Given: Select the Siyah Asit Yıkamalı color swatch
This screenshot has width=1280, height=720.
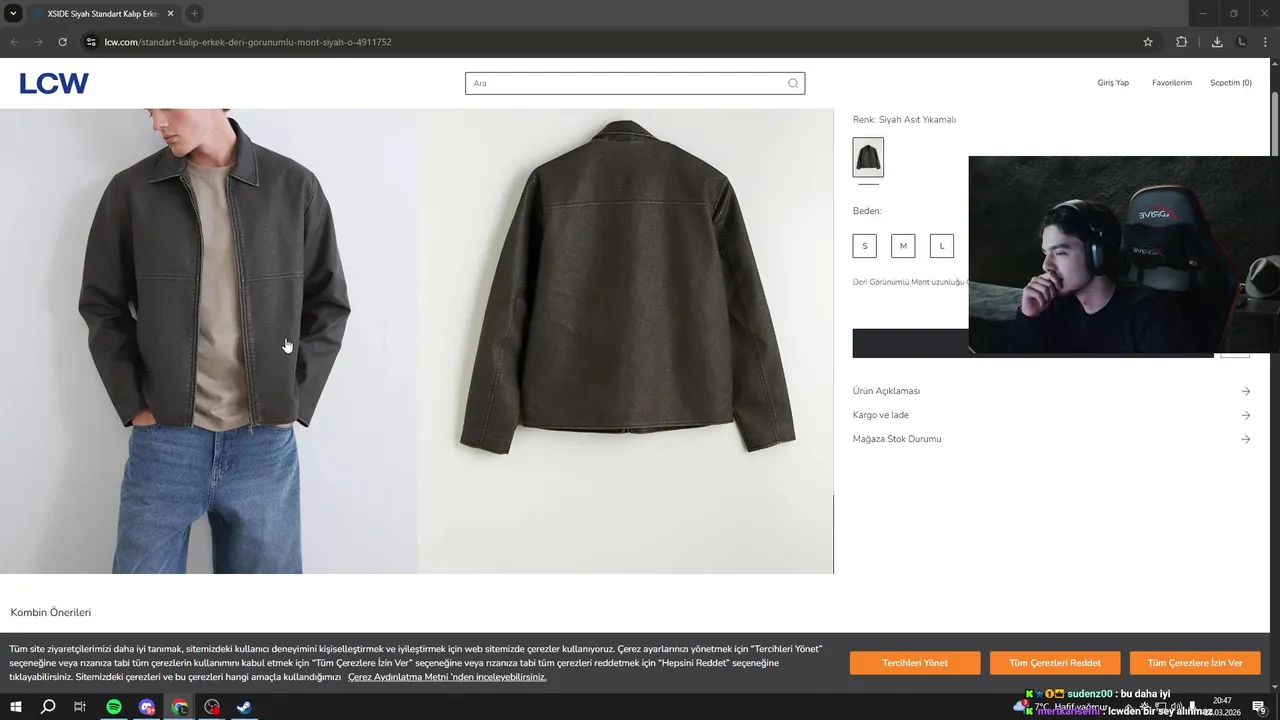Looking at the screenshot, I should click(868, 157).
